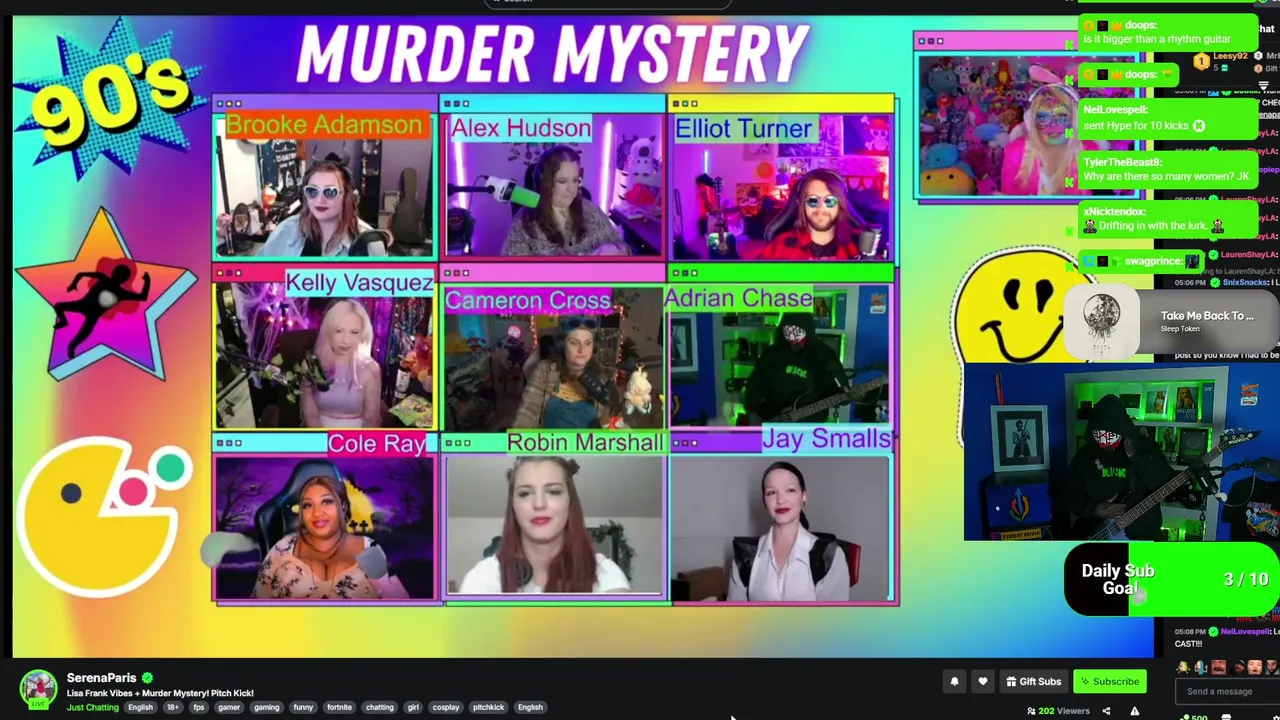Click the English language tag after Just Chatting
The width and height of the screenshot is (1280, 720).
pos(140,707)
